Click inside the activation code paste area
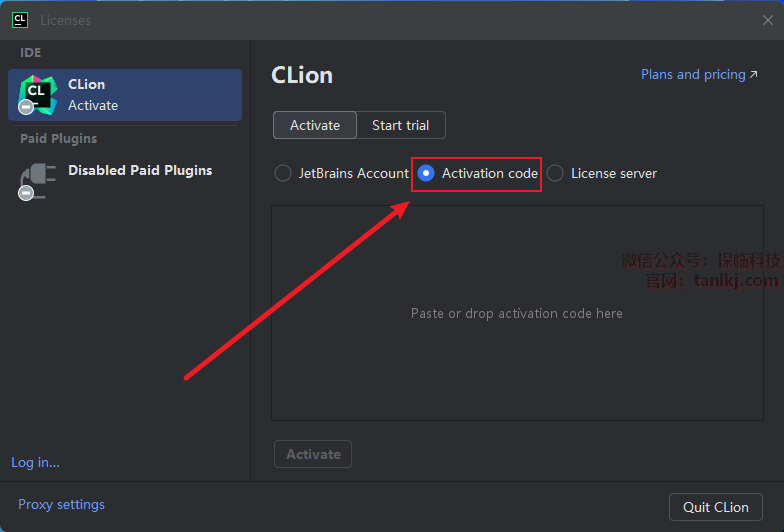 pos(518,313)
